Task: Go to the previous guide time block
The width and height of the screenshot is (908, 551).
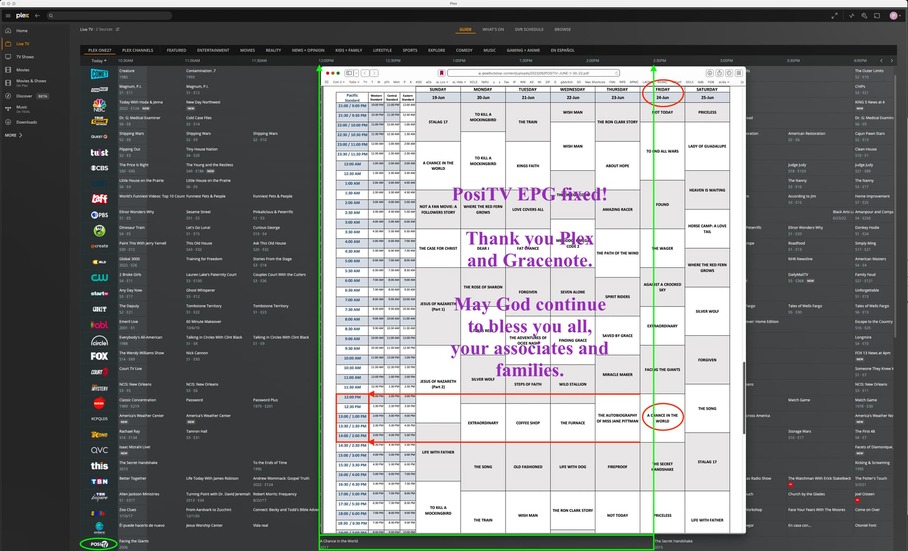Action: pyautogui.click(x=881, y=60)
